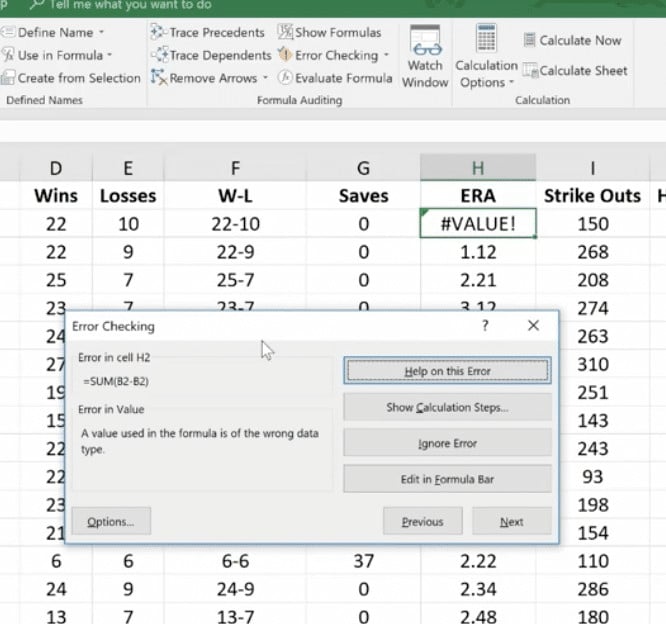Click Calculate Now icon
The height and width of the screenshot is (624, 666).
(x=531, y=40)
